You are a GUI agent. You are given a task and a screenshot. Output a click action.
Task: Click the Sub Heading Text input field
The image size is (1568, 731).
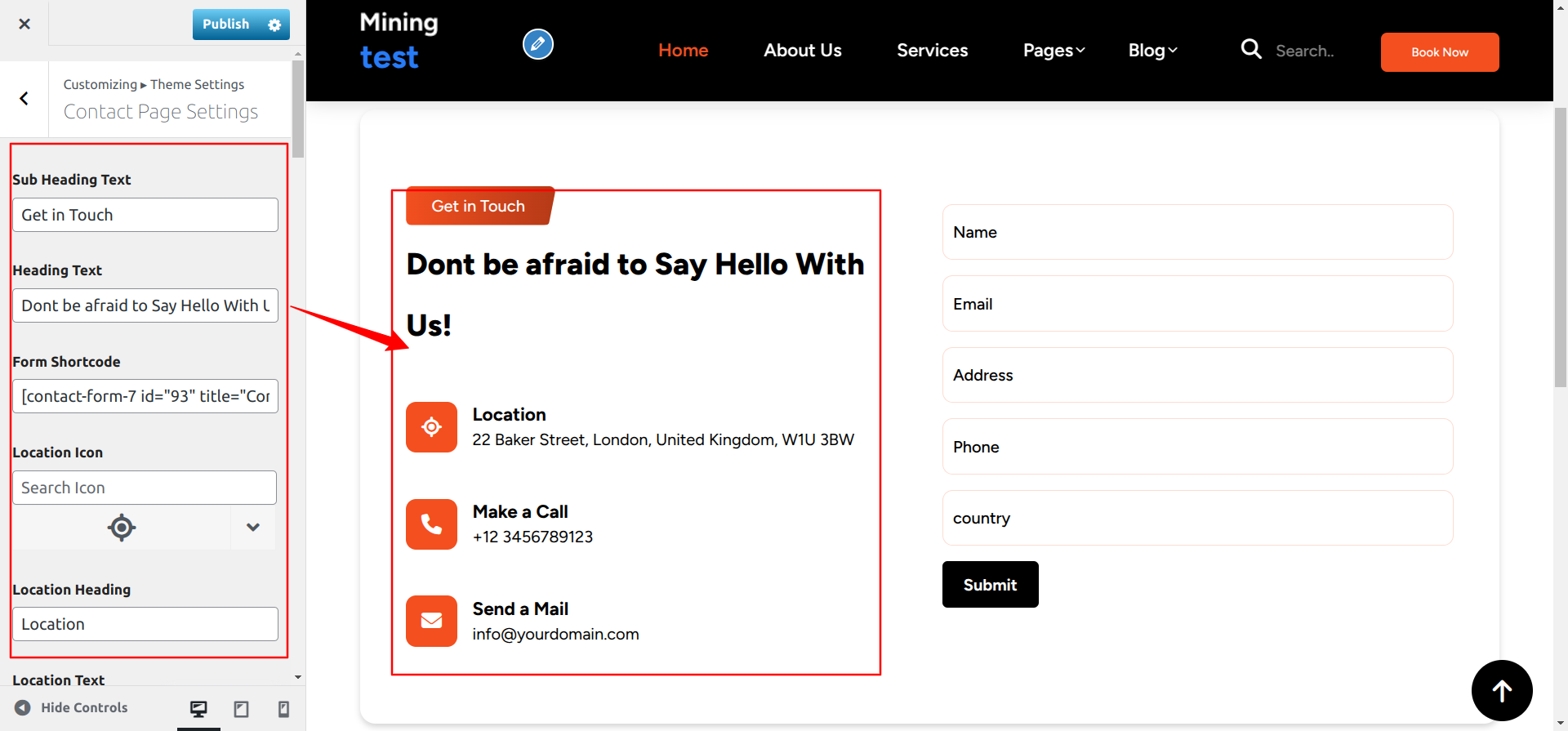tap(145, 215)
